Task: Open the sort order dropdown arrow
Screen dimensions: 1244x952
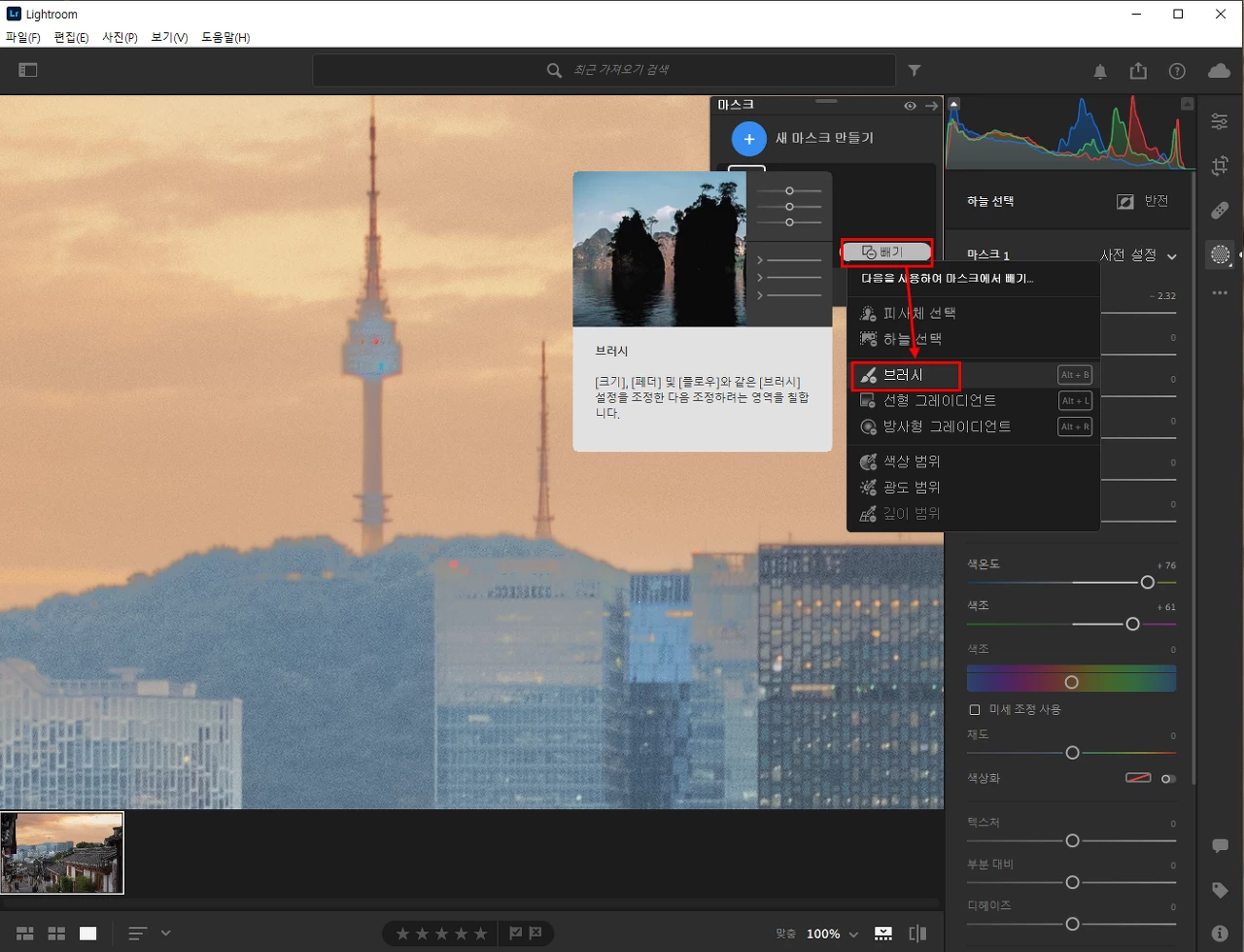Action: [x=165, y=934]
